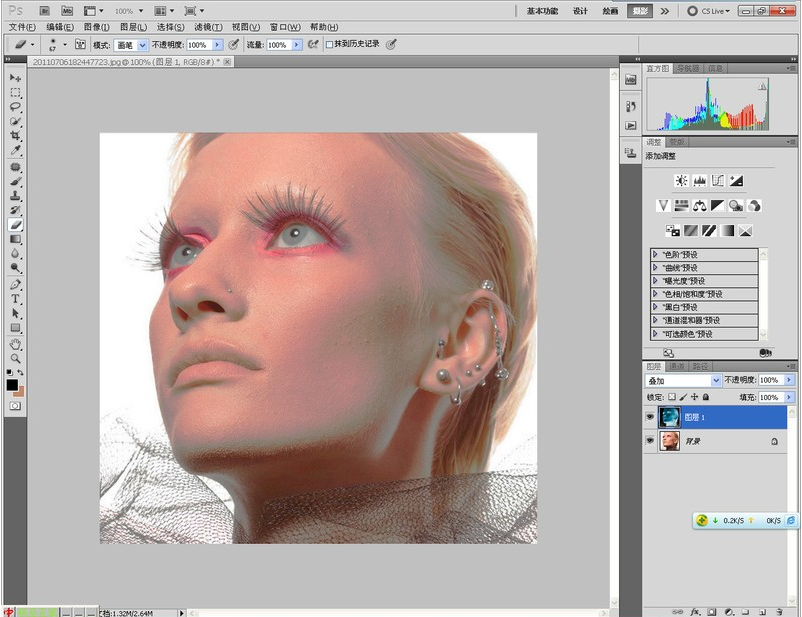Select the Hand tool
This screenshot has width=802, height=617.
click(15, 343)
